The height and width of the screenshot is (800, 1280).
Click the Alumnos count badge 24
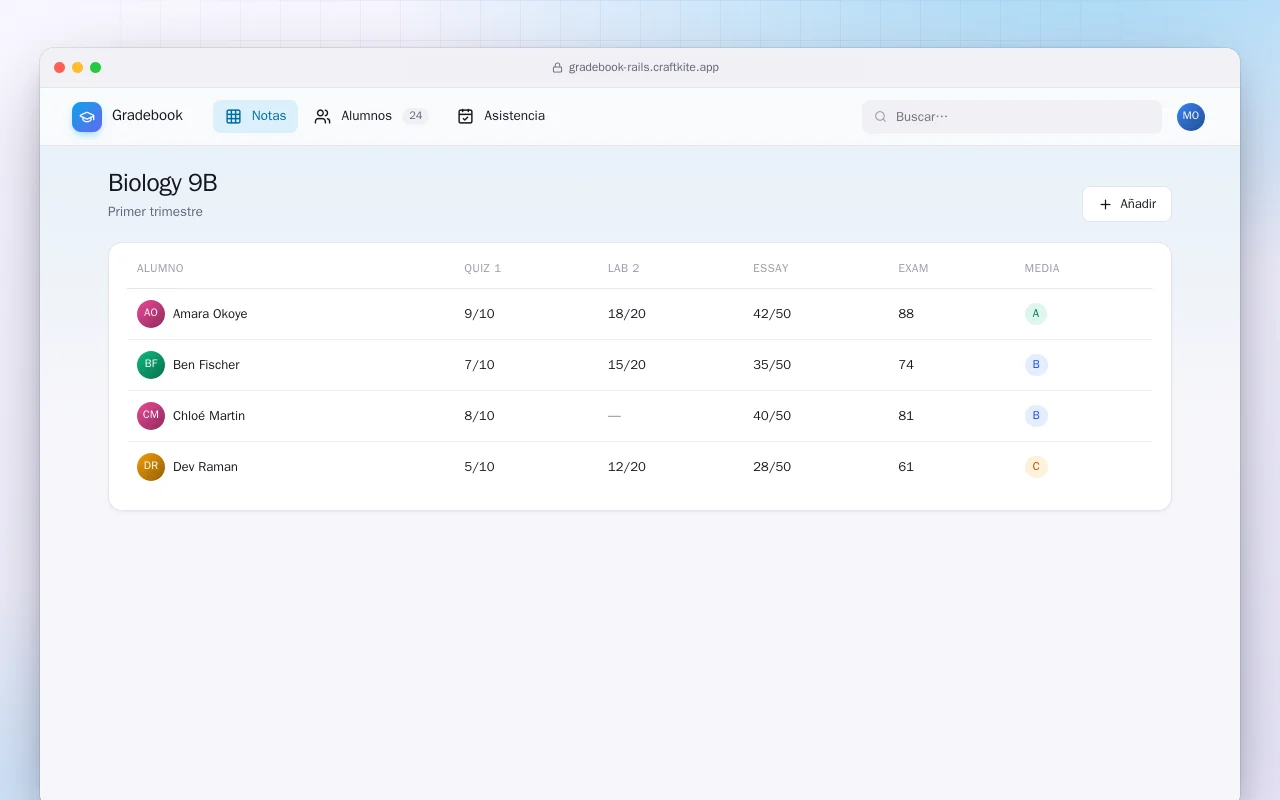[416, 116]
